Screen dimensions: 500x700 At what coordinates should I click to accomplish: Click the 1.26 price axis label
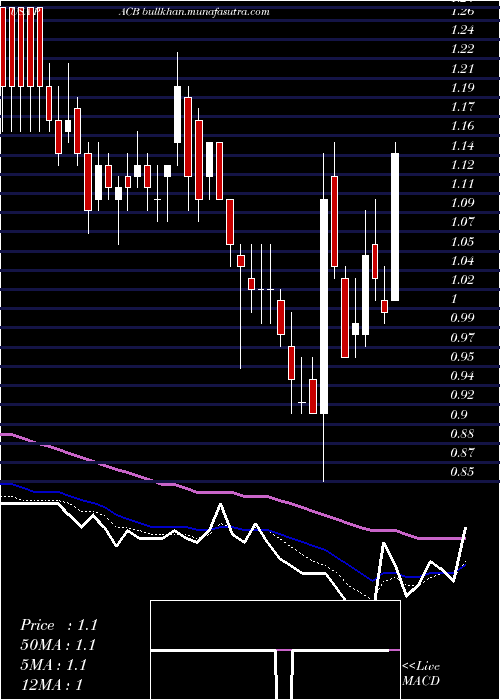pyautogui.click(x=462, y=12)
